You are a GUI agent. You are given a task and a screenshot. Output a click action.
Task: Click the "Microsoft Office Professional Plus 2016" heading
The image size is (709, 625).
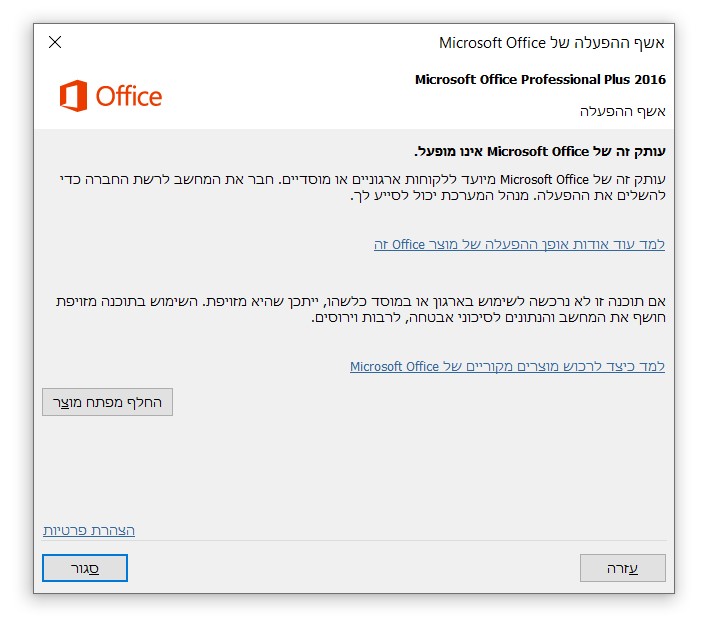pos(540,80)
